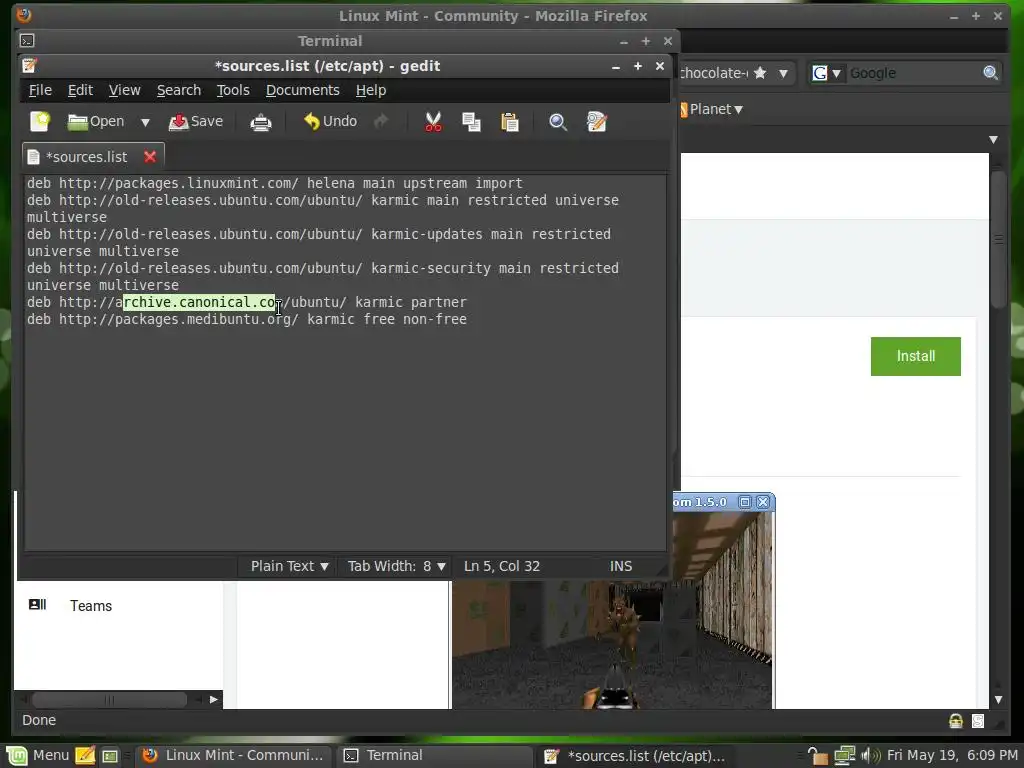
Task: Click the Teams link in Firefox sidebar
Action: point(91,606)
